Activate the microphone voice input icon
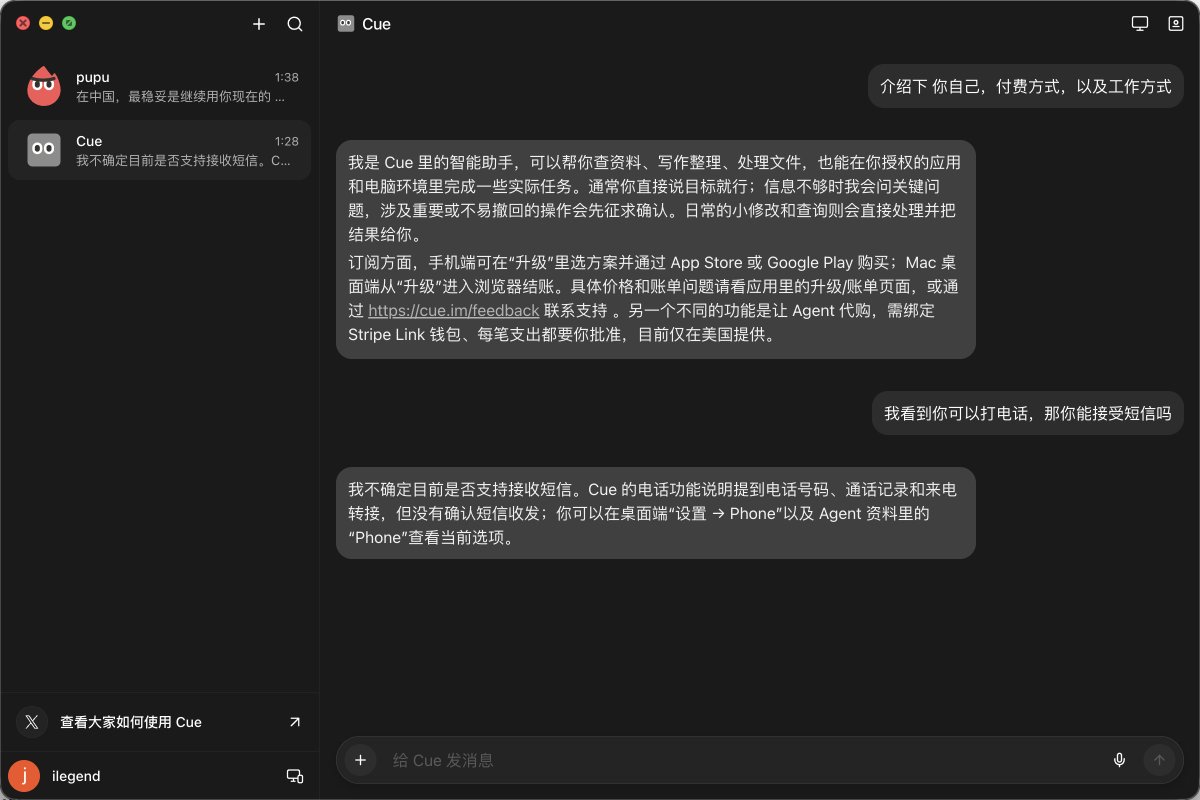Image resolution: width=1200 pixels, height=800 pixels. point(1119,760)
